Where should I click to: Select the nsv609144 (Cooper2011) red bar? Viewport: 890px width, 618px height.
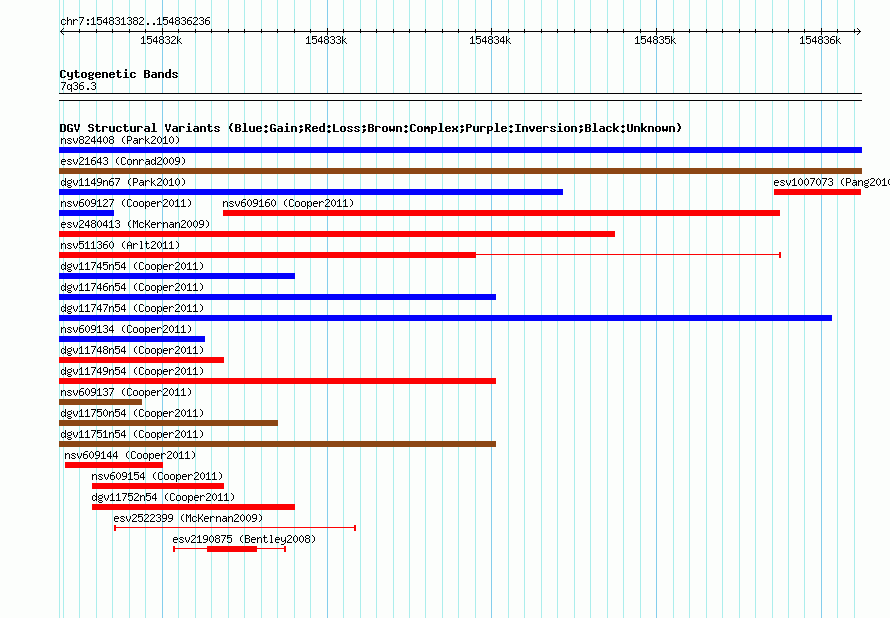click(x=114, y=465)
